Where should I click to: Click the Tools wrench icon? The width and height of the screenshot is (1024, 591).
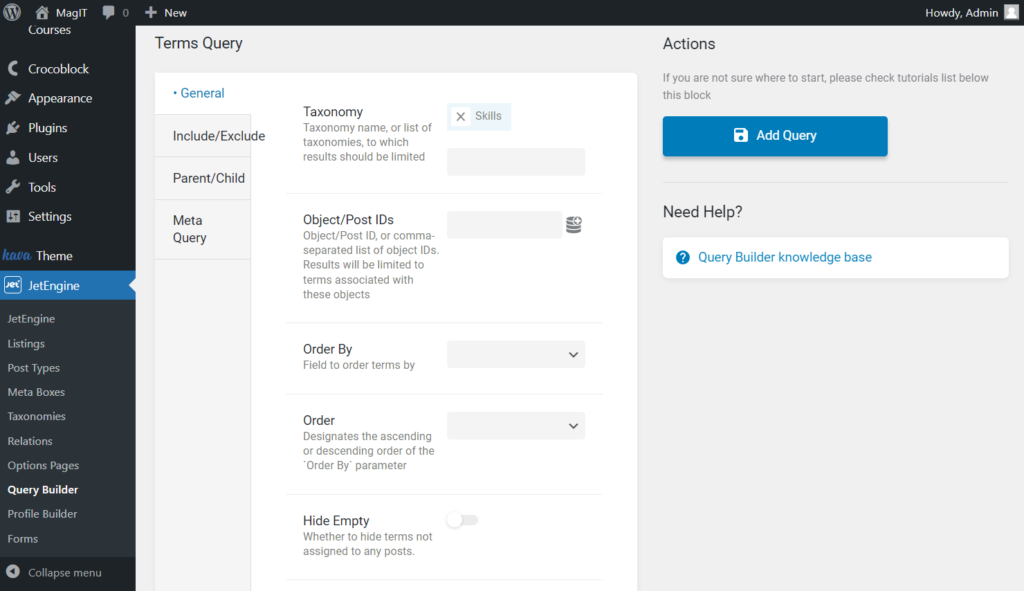(x=12, y=187)
